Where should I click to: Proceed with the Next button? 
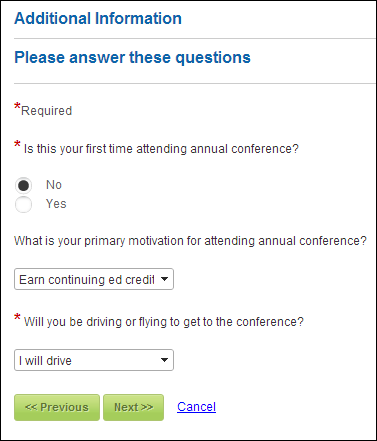(133, 407)
